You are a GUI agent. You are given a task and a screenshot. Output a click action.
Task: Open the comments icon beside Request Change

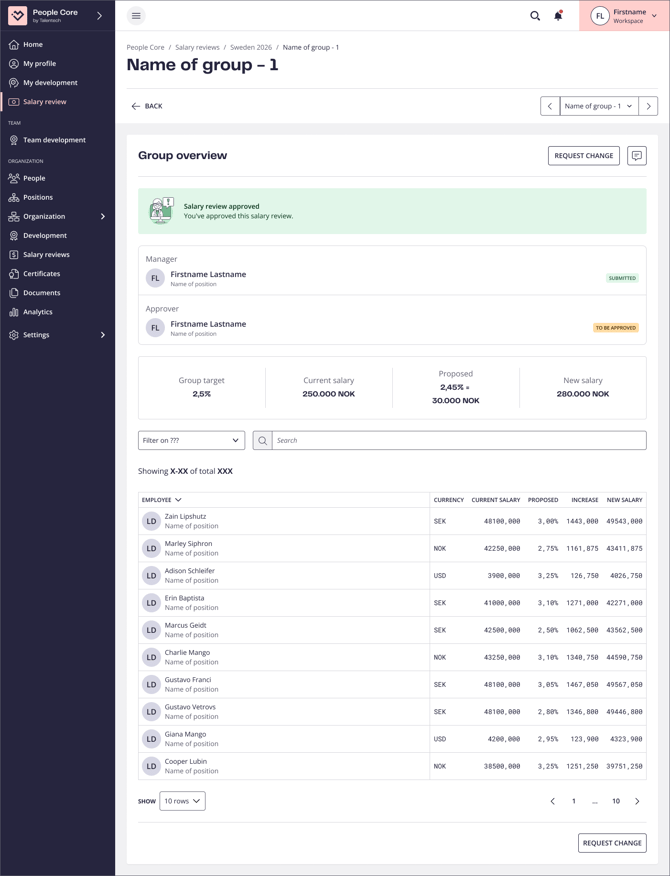(637, 156)
